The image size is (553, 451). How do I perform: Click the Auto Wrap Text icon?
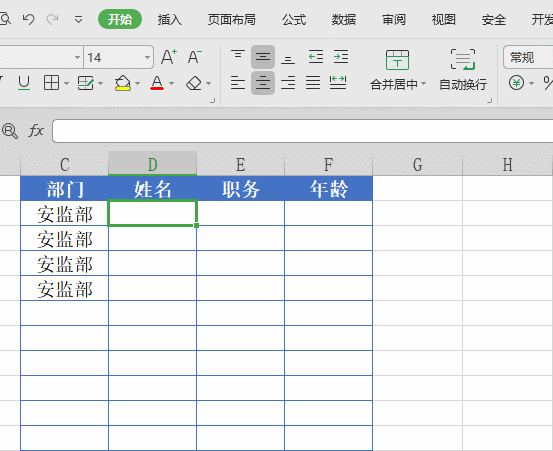click(x=463, y=60)
